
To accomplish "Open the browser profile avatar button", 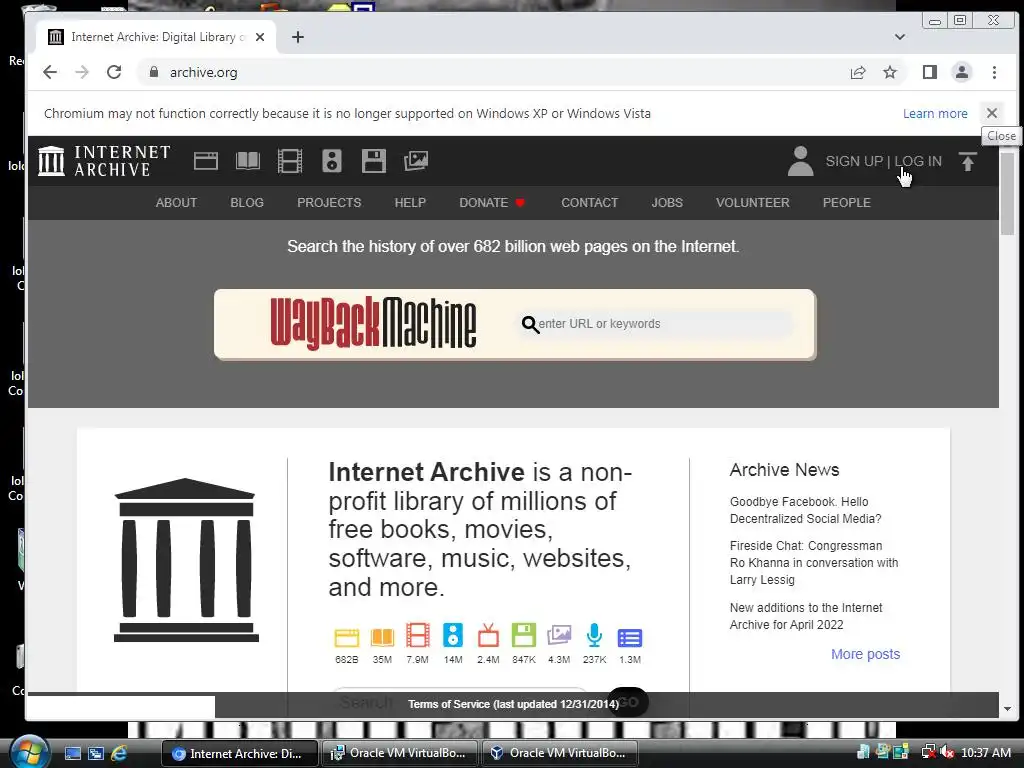I will 961,72.
